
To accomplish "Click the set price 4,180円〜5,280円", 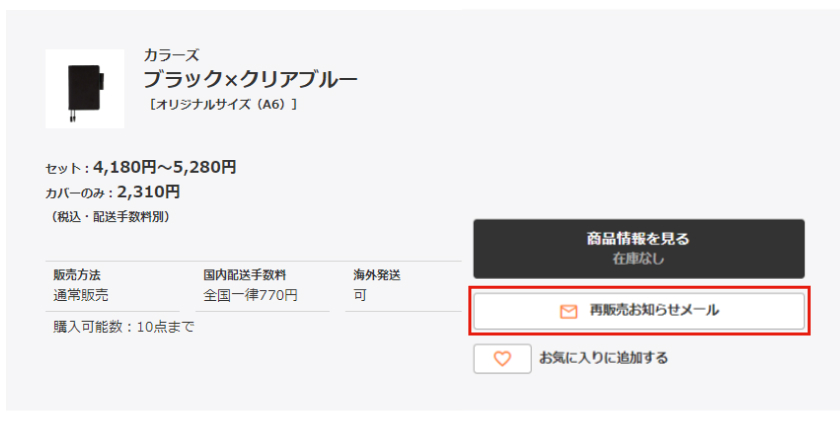I will click(164, 167).
